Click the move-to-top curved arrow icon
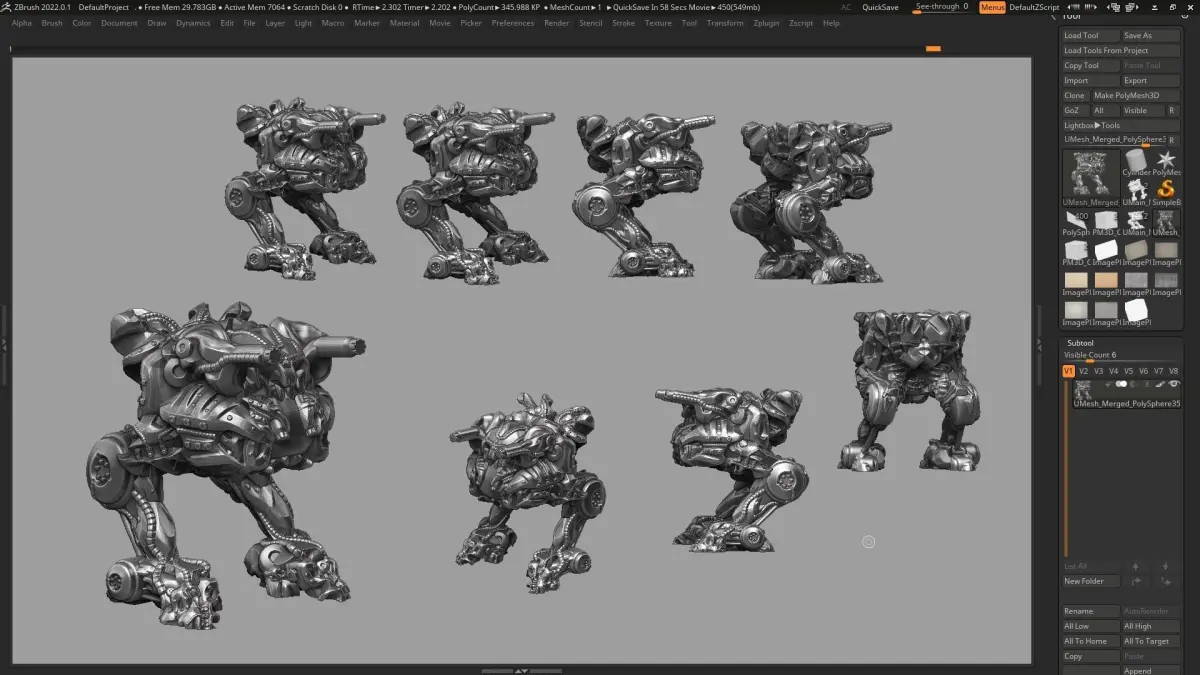 [1136, 581]
